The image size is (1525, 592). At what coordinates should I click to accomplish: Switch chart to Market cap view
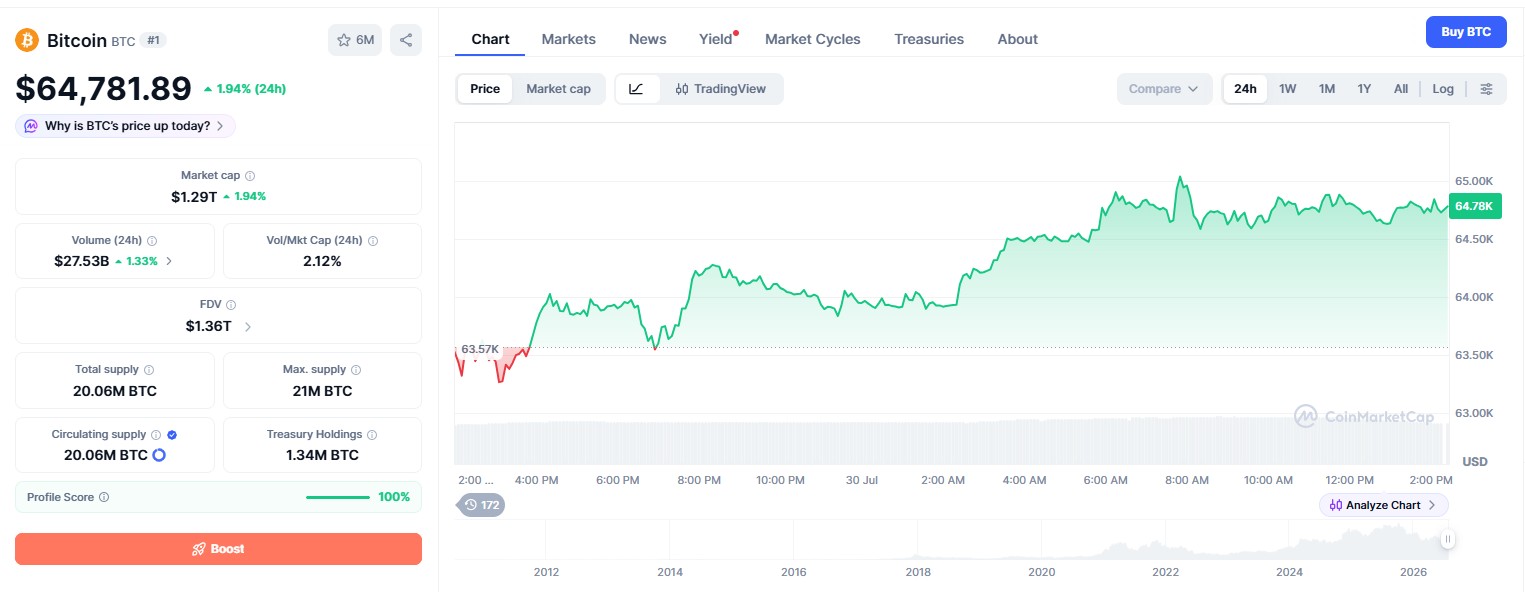[x=558, y=89]
